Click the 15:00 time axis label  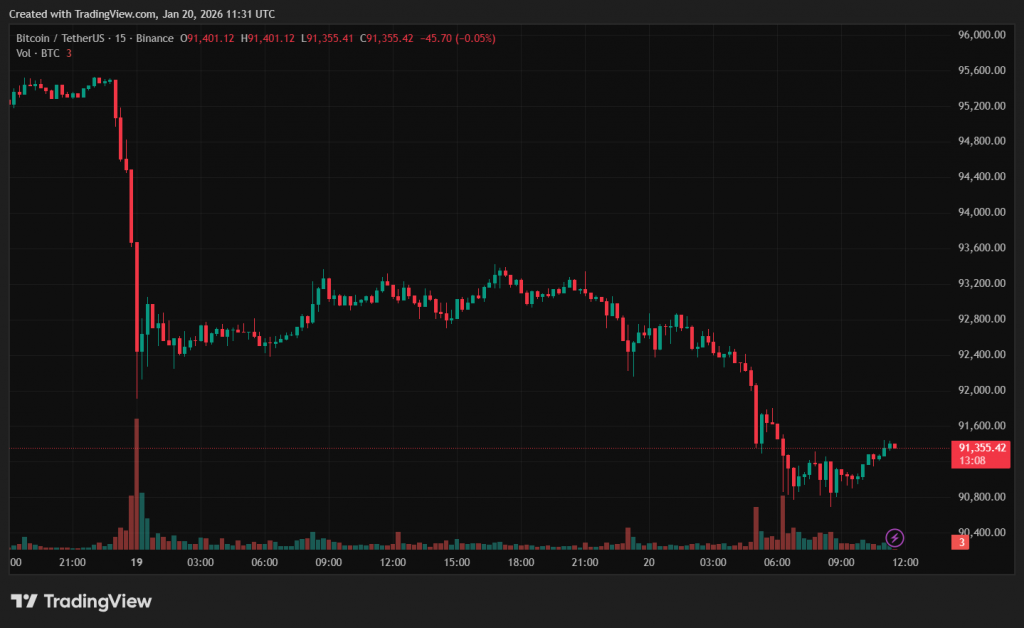point(457,562)
